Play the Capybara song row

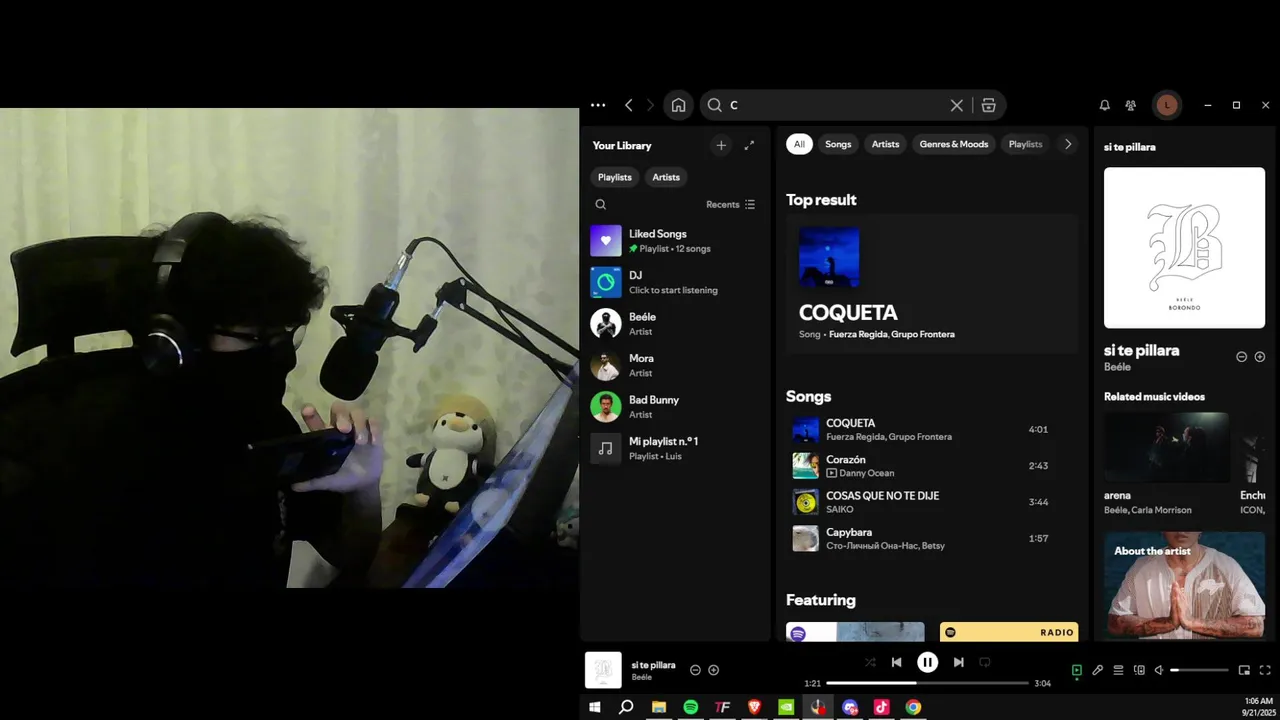coord(932,539)
